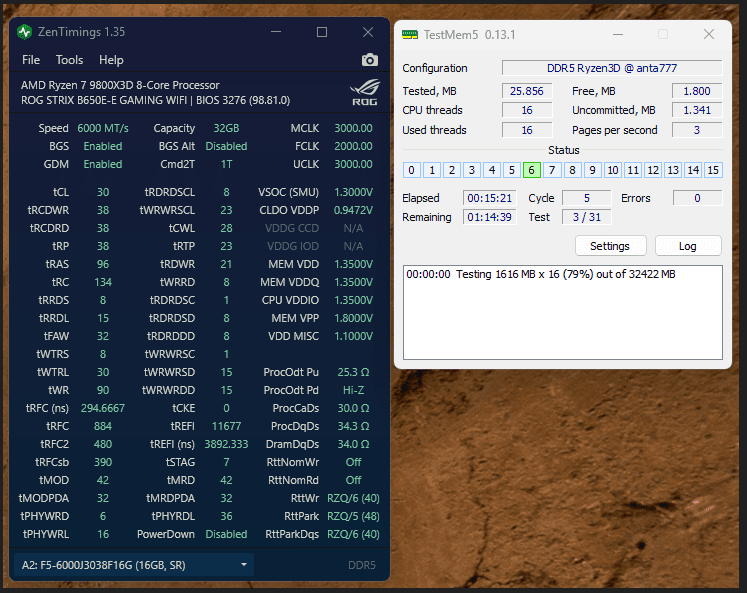Click the TestMem5 title bar icon
This screenshot has width=747, height=593.
click(410, 34)
